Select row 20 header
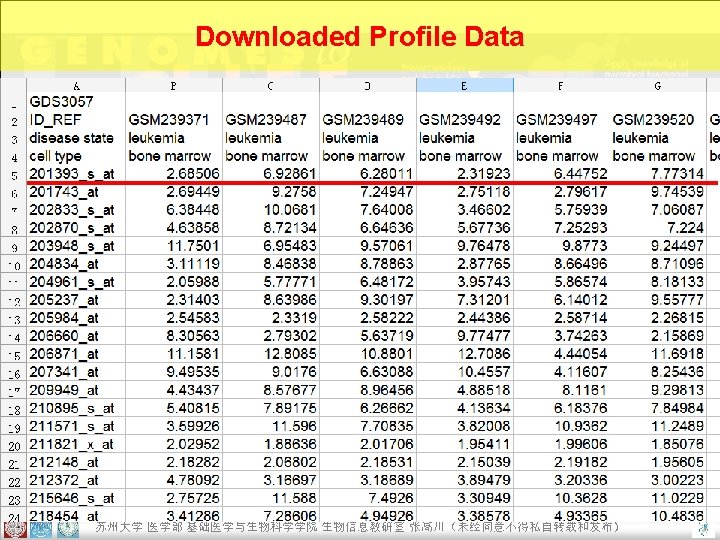The image size is (720, 540). coord(14,445)
